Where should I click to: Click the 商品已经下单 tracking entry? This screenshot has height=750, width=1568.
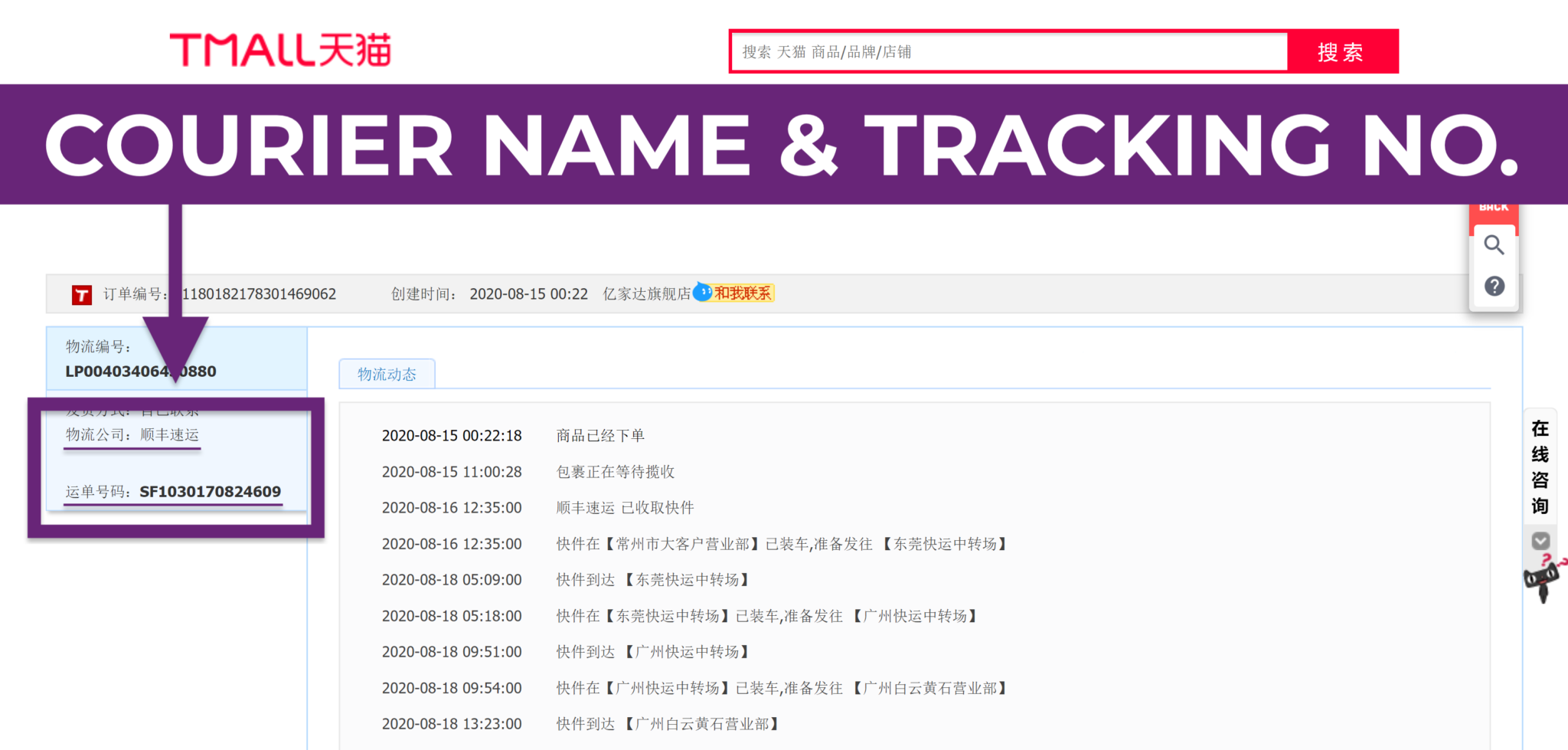pos(599,435)
